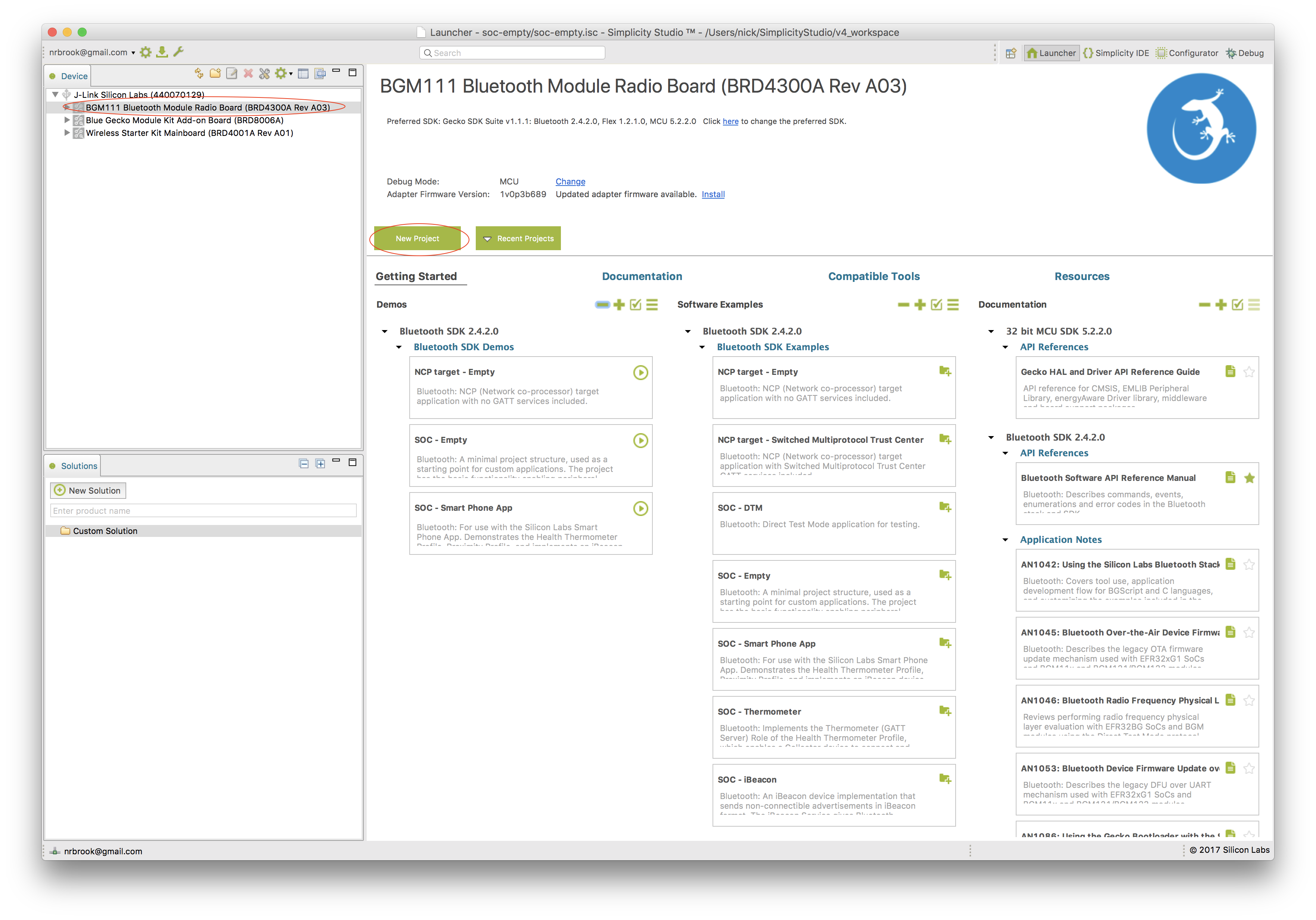Click the Updates download arrow icon
1316x920 pixels.
162,52
